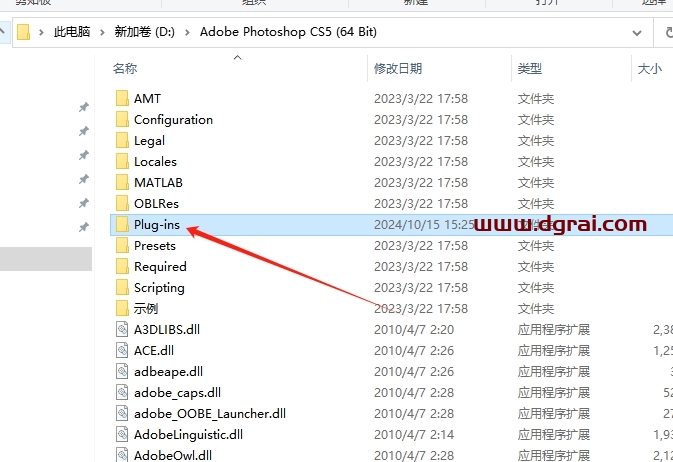Open the AMT folder icon
This screenshot has height=462, width=673.
pyautogui.click(x=122, y=98)
